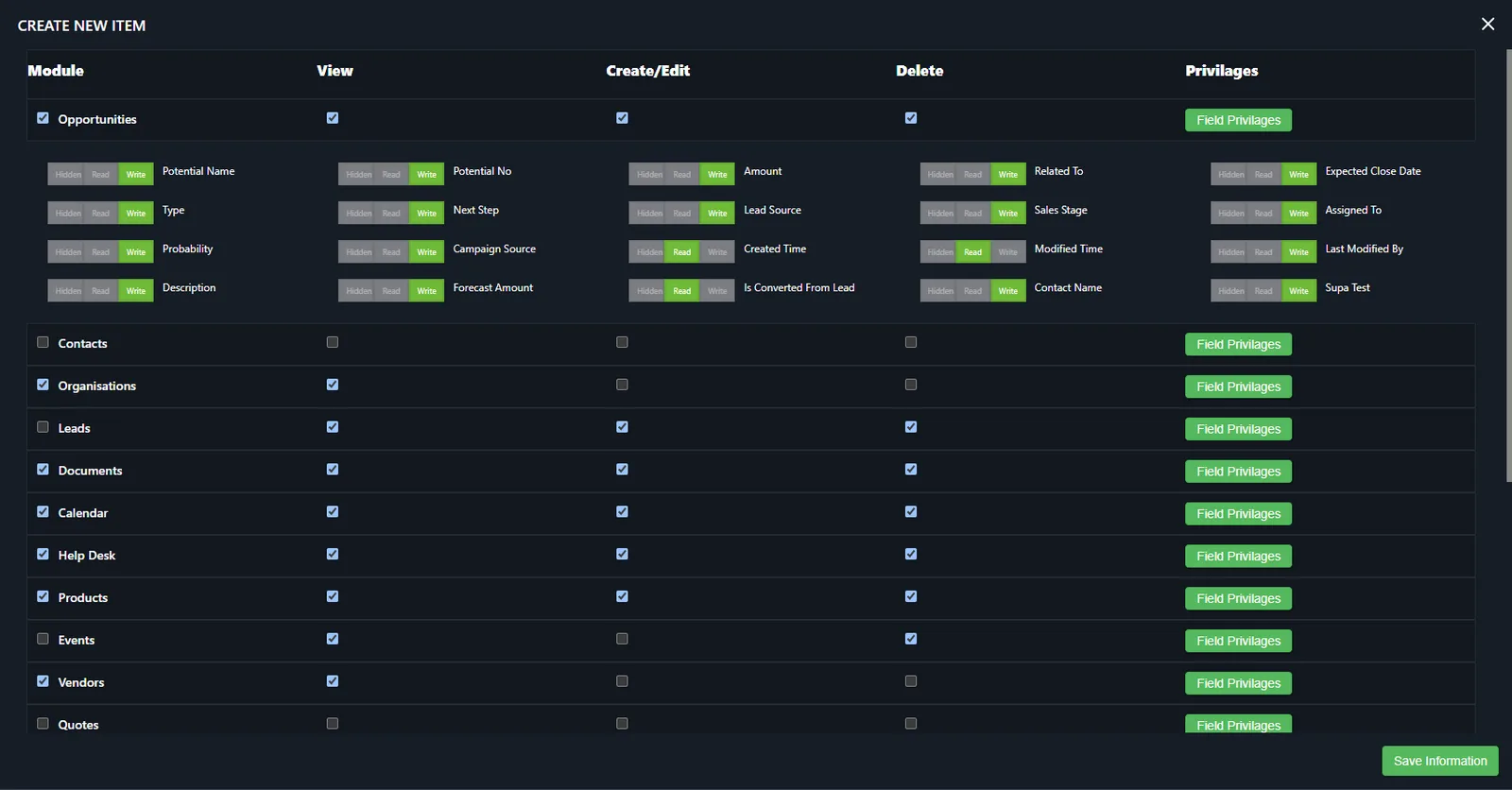Viewport: 1512px width, 790px height.
Task: Set Expected Close Date to Read
Action: 1263,175
